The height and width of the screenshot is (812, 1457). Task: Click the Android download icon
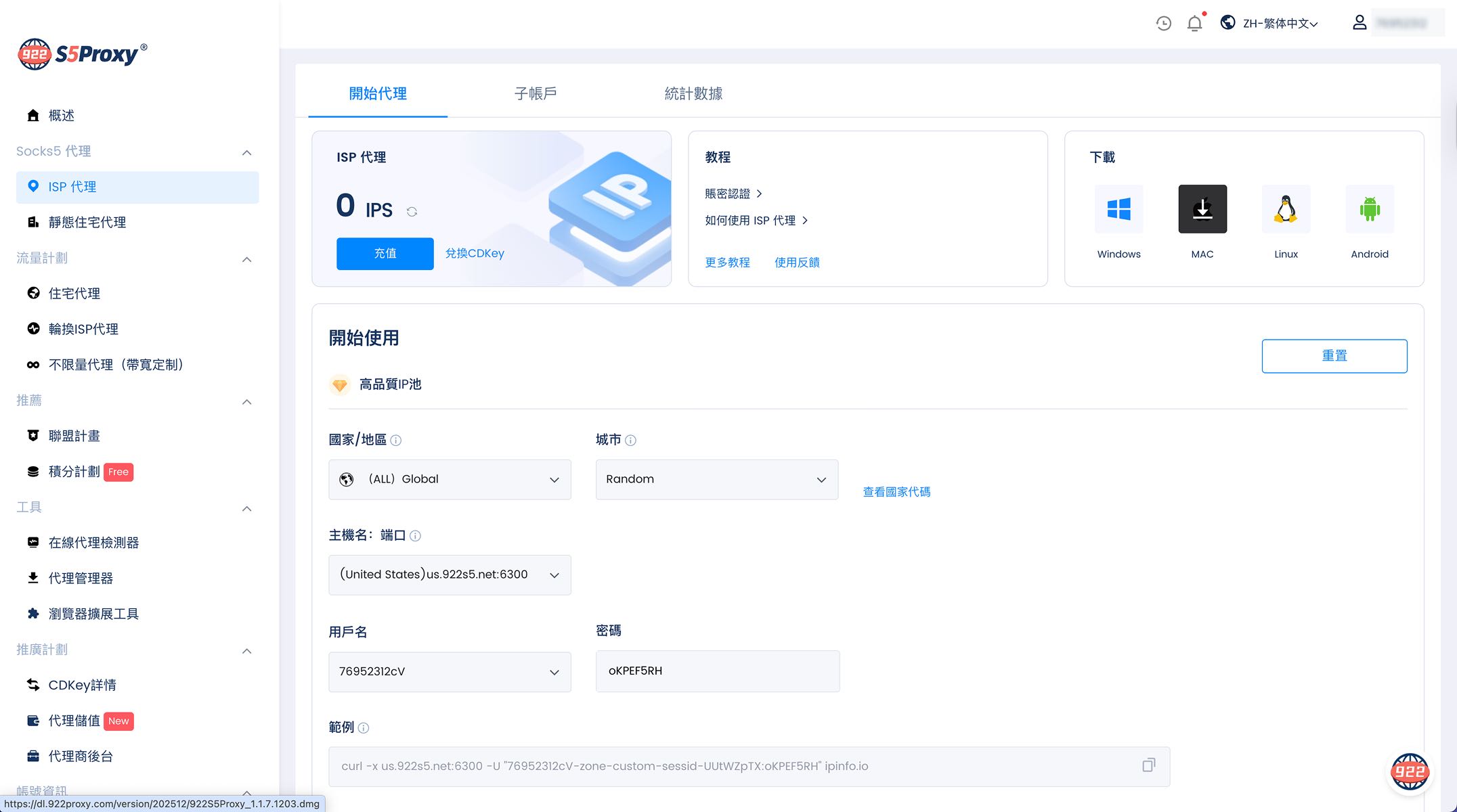coord(1369,209)
